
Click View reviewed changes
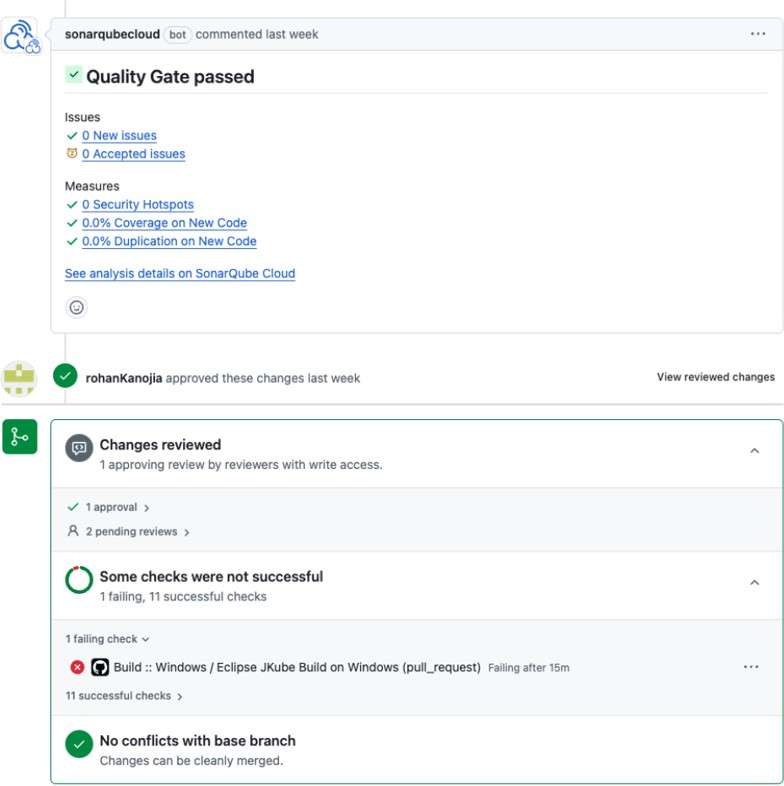point(715,377)
